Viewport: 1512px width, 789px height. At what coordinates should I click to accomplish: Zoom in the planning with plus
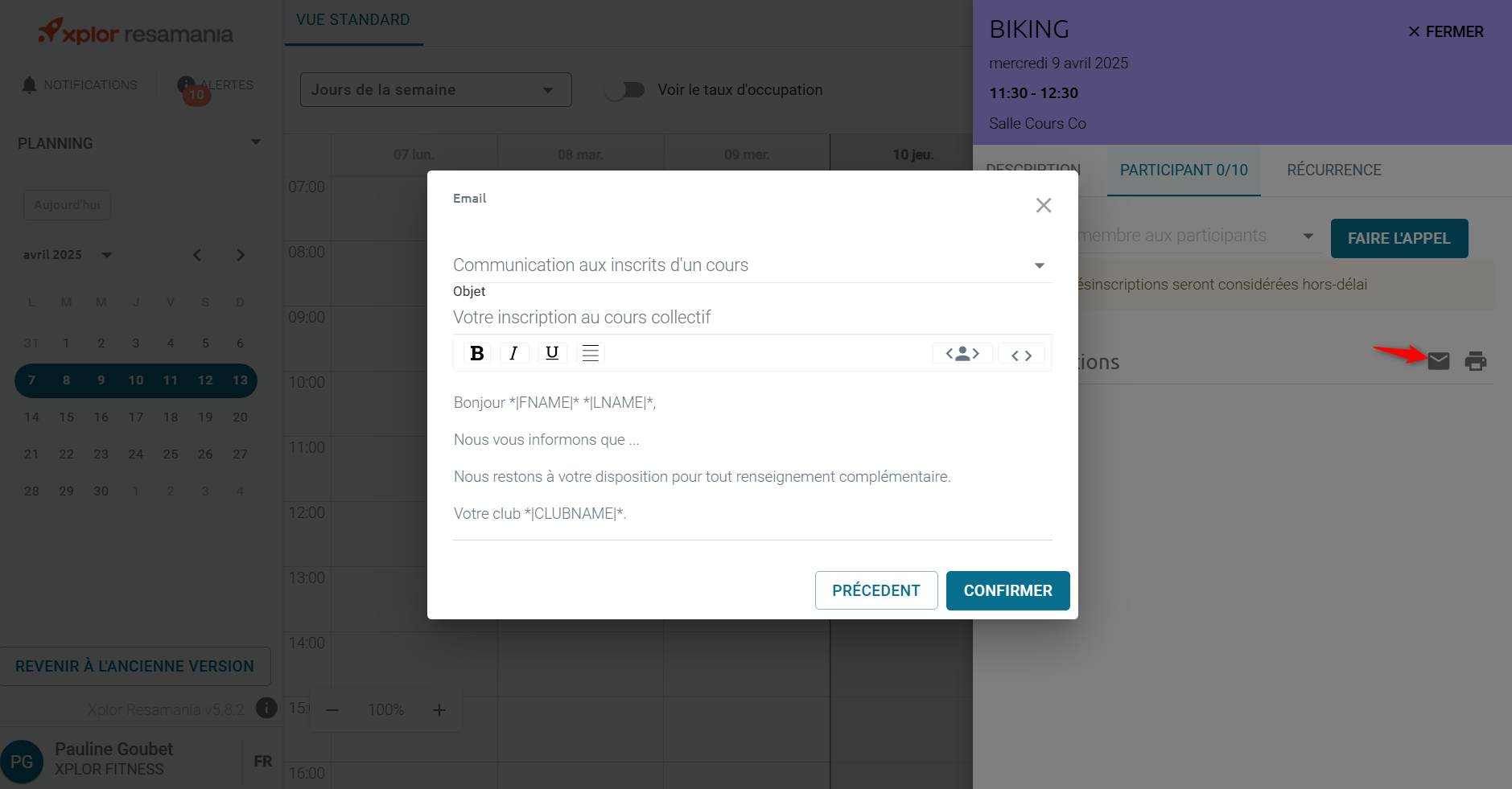439,710
